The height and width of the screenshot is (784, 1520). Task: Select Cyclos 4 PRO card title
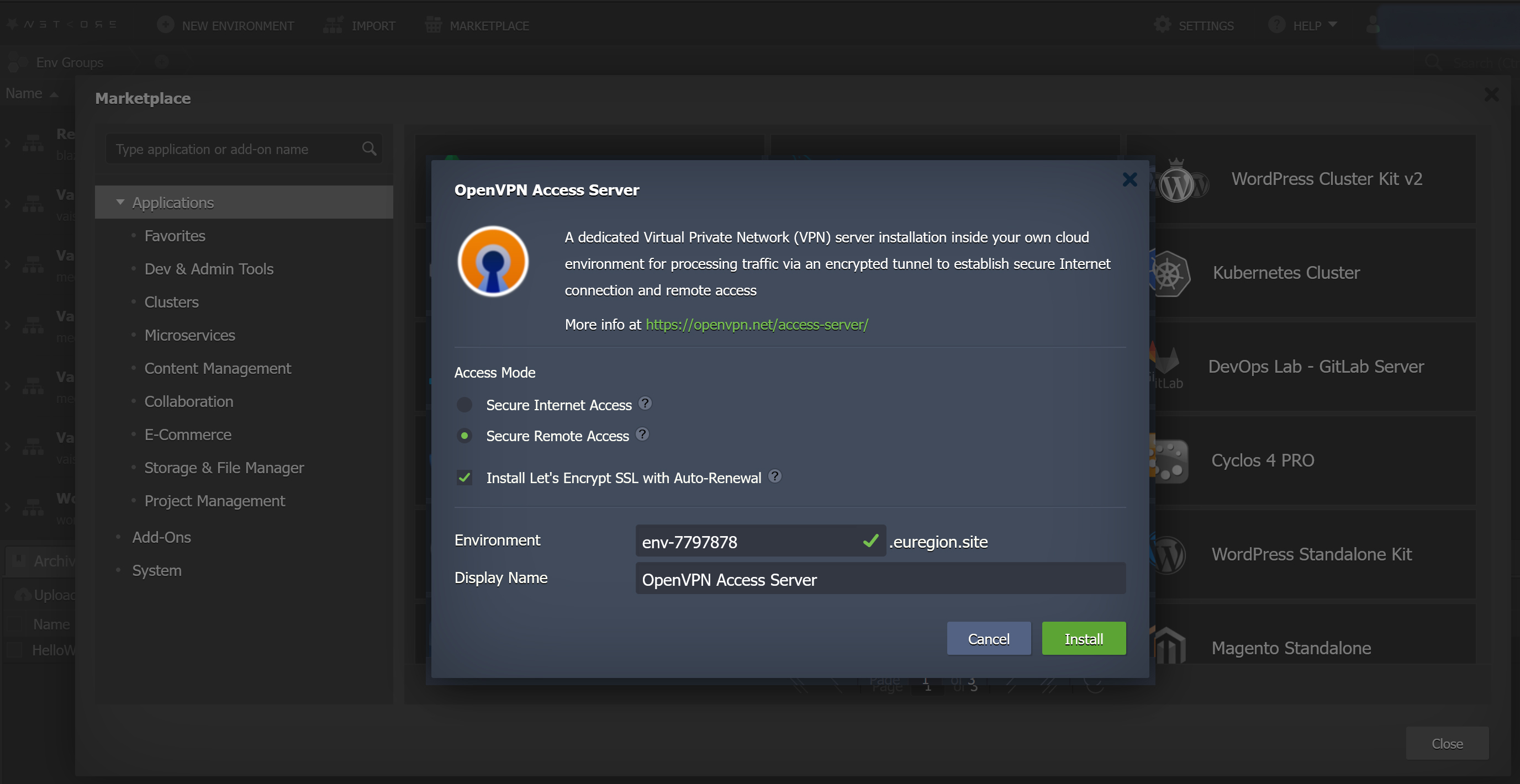click(x=1263, y=460)
